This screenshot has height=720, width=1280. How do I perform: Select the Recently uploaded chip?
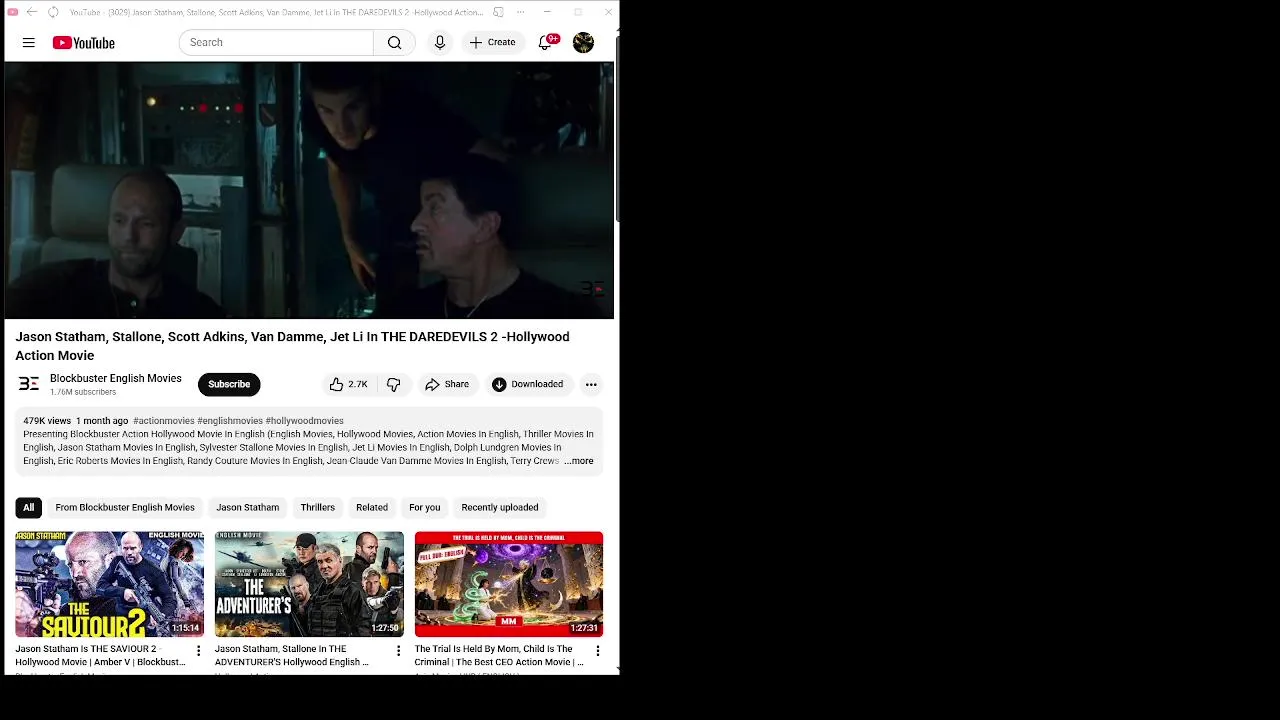click(500, 507)
